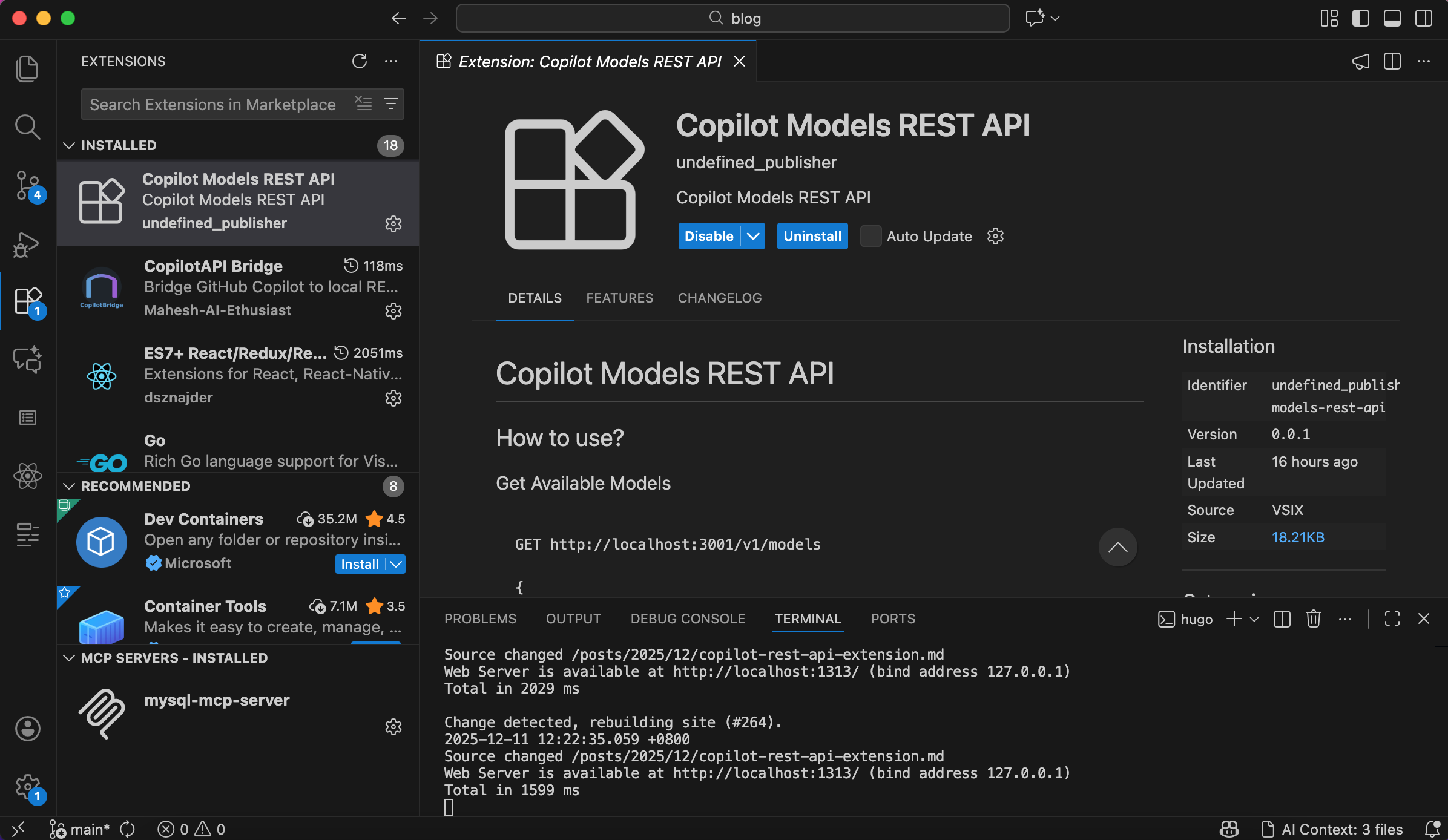The image size is (1448, 840).
Task: Click the filter extensions icon in search box
Action: (391, 104)
